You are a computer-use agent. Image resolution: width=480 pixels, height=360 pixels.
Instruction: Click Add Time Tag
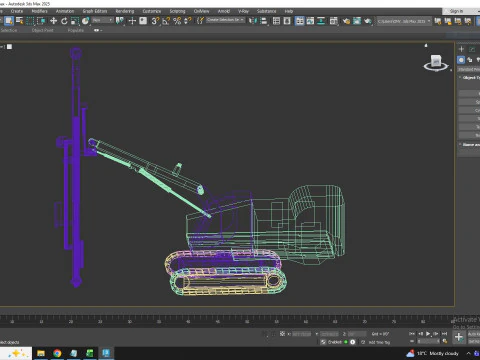click(x=379, y=342)
